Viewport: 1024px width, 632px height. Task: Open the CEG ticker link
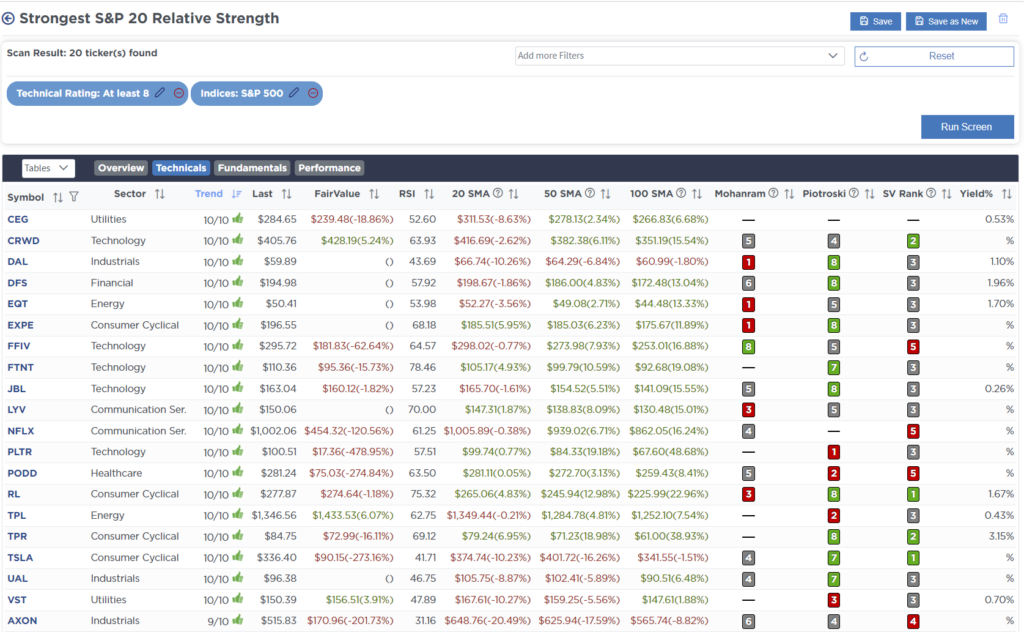[x=18, y=219]
